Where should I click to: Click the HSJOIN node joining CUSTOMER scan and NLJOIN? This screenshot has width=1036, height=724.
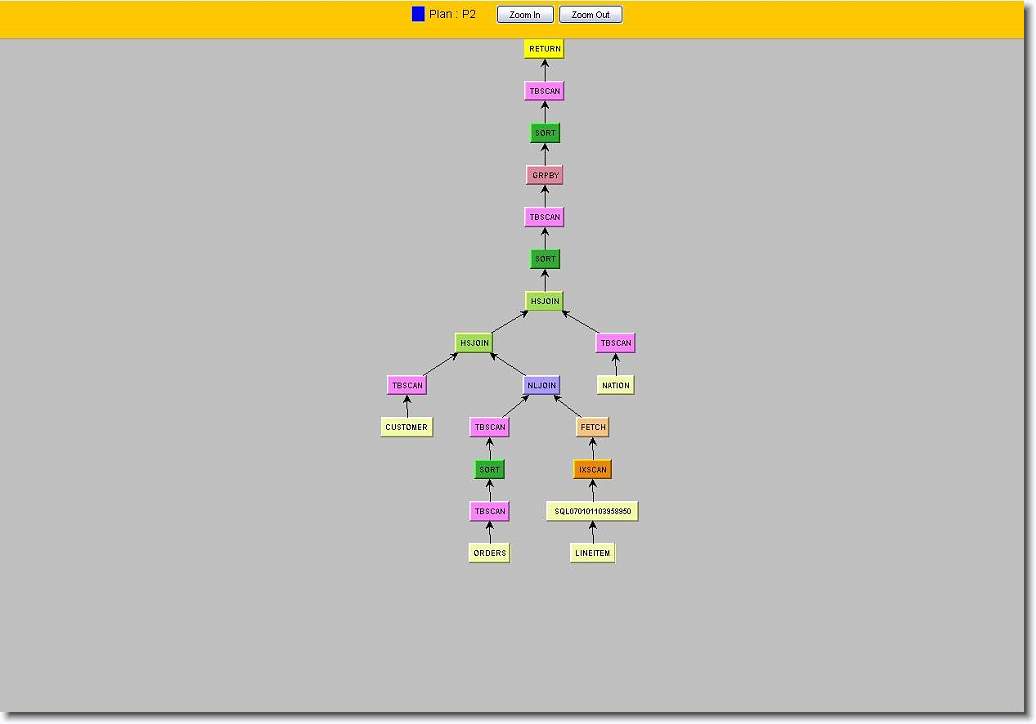tap(474, 343)
